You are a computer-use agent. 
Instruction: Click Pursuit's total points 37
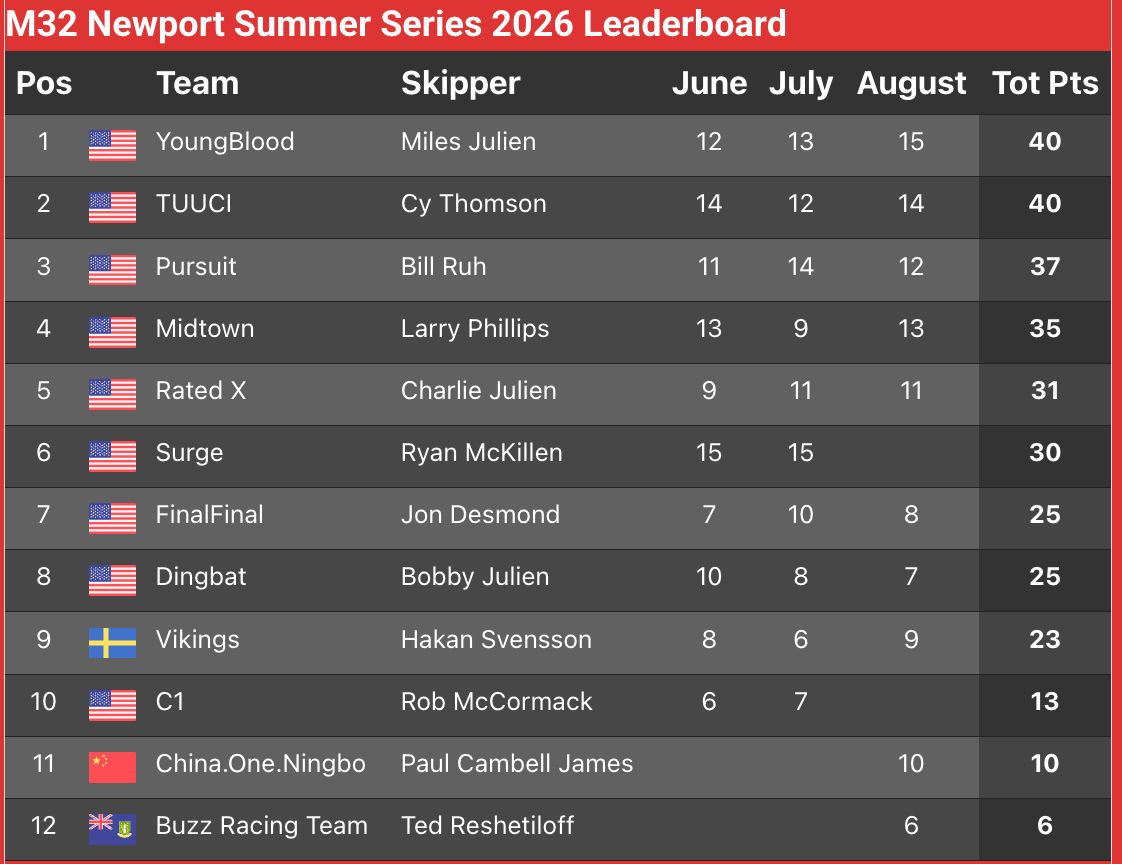pyautogui.click(x=1045, y=266)
